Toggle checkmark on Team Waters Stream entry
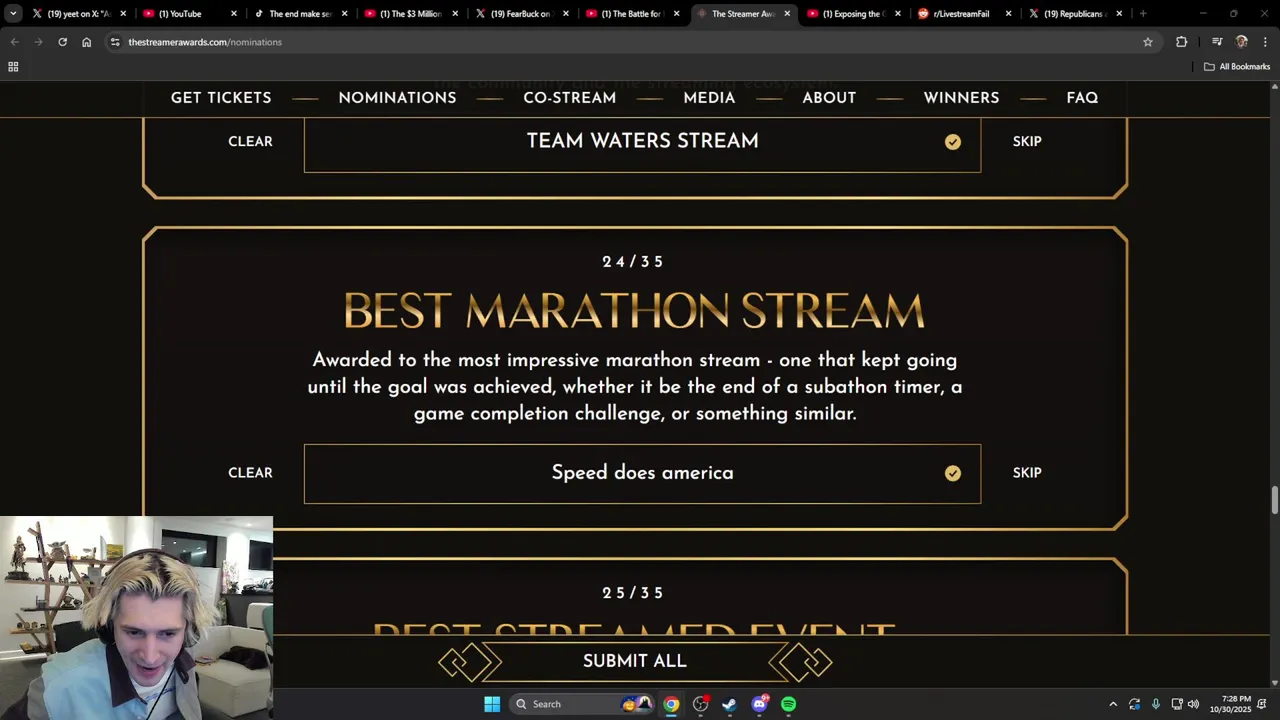Viewport: 1280px width, 720px height. [x=953, y=142]
